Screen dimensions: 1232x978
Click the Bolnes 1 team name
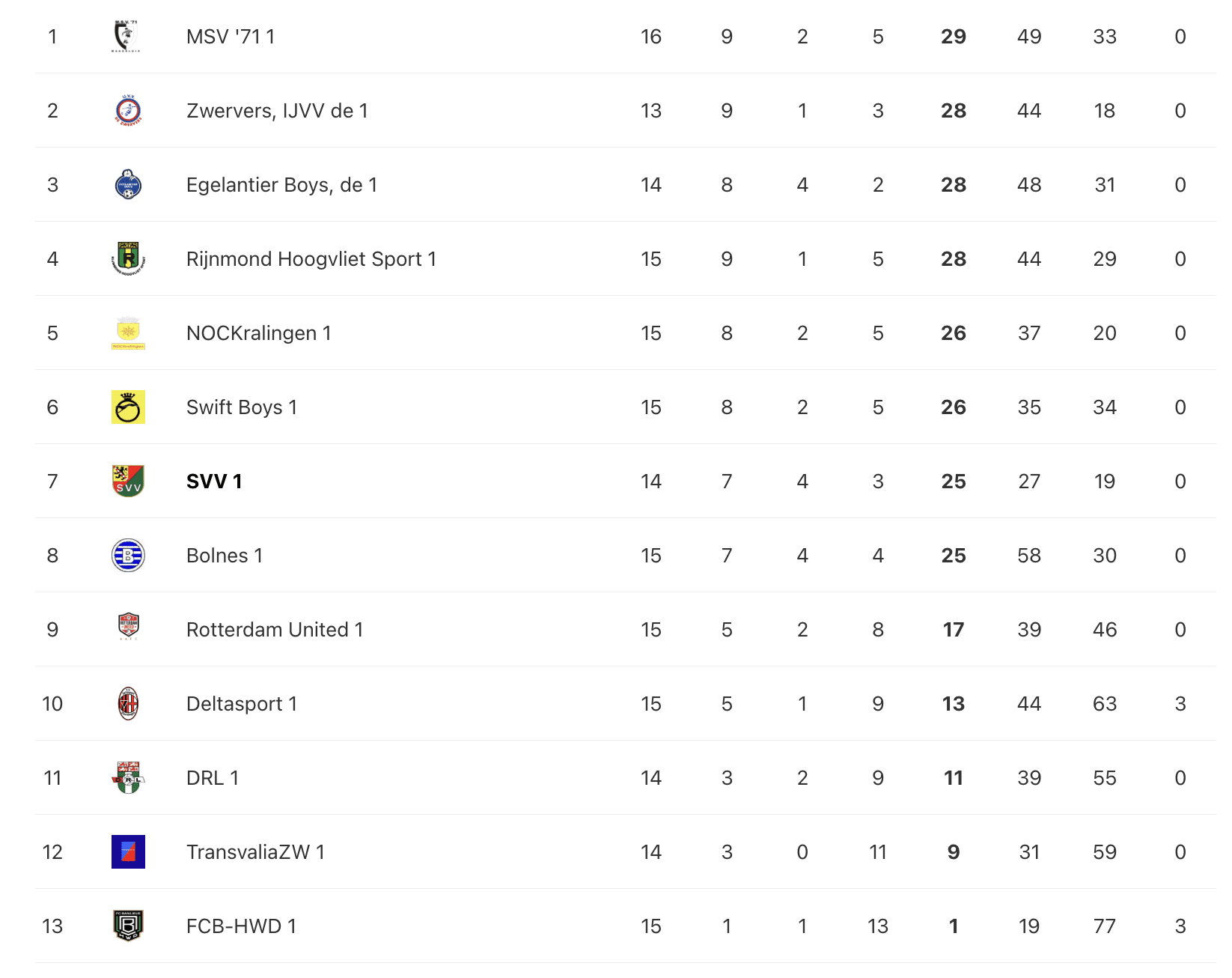coord(225,556)
